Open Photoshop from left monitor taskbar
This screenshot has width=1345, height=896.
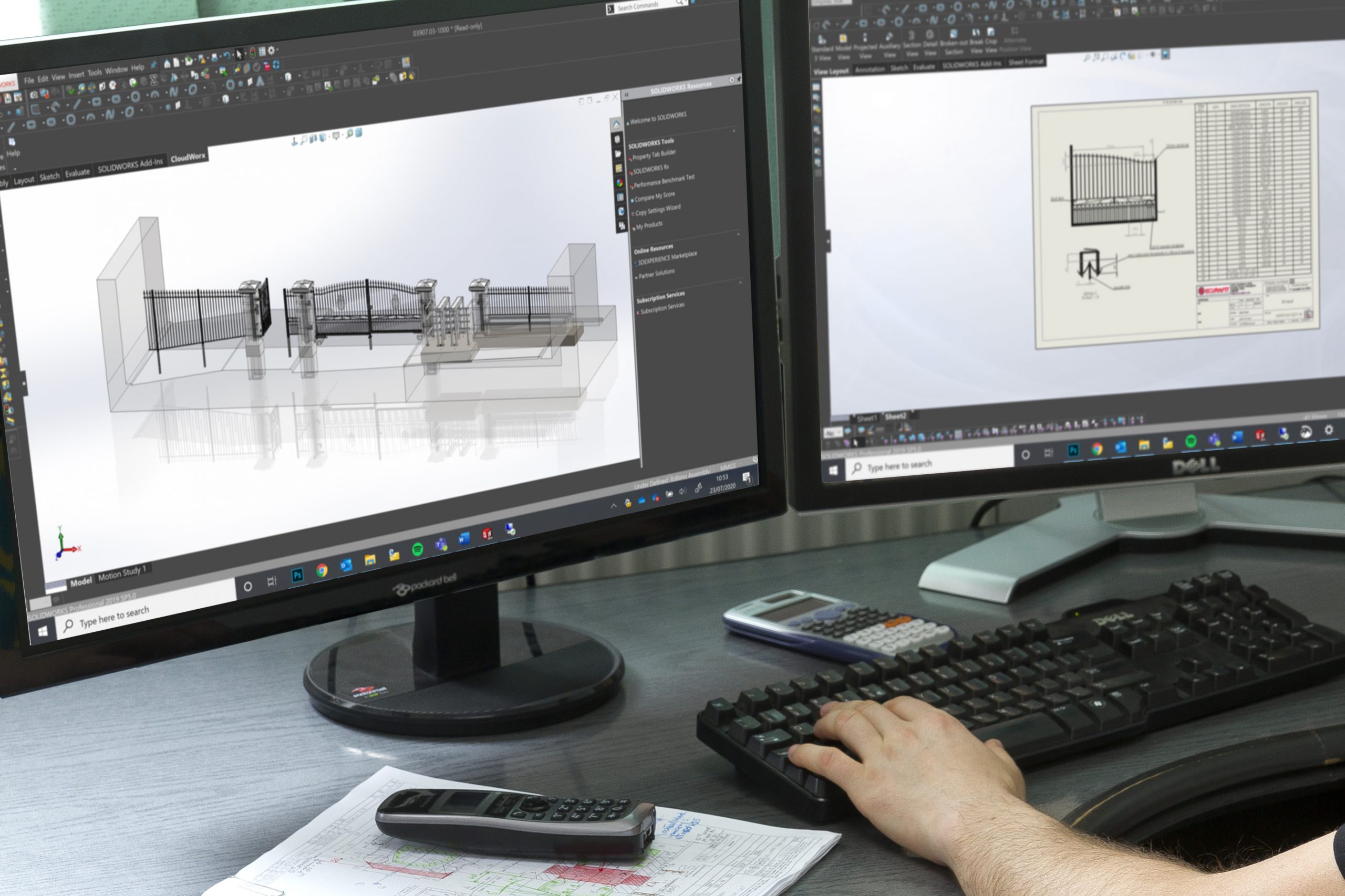[297, 576]
